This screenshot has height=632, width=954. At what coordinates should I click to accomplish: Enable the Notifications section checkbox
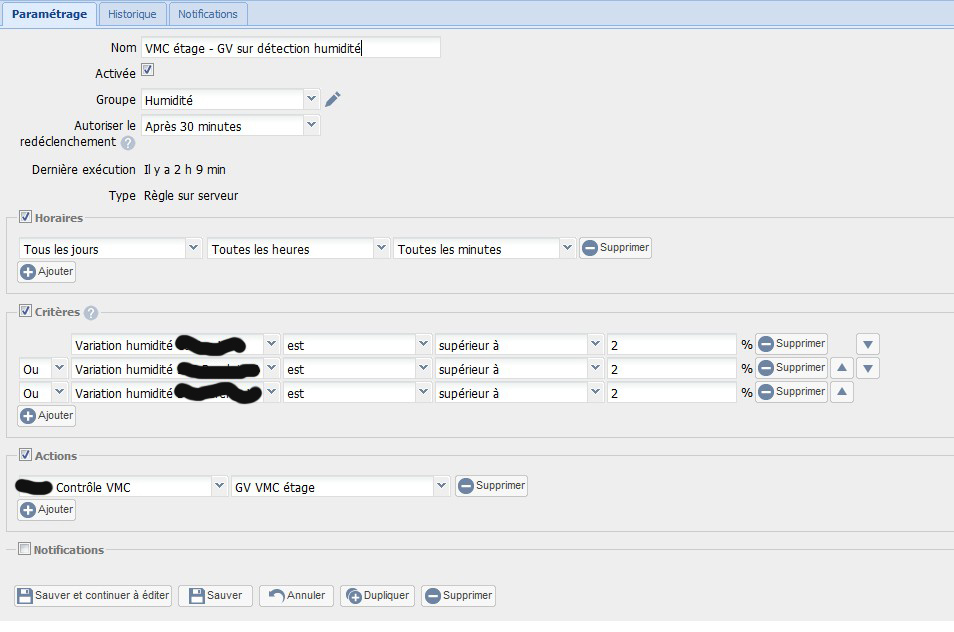click(x=25, y=549)
